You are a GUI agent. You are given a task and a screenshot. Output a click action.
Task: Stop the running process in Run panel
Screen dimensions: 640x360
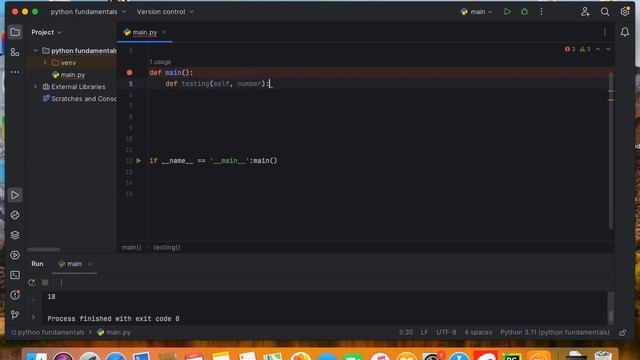coord(45,282)
